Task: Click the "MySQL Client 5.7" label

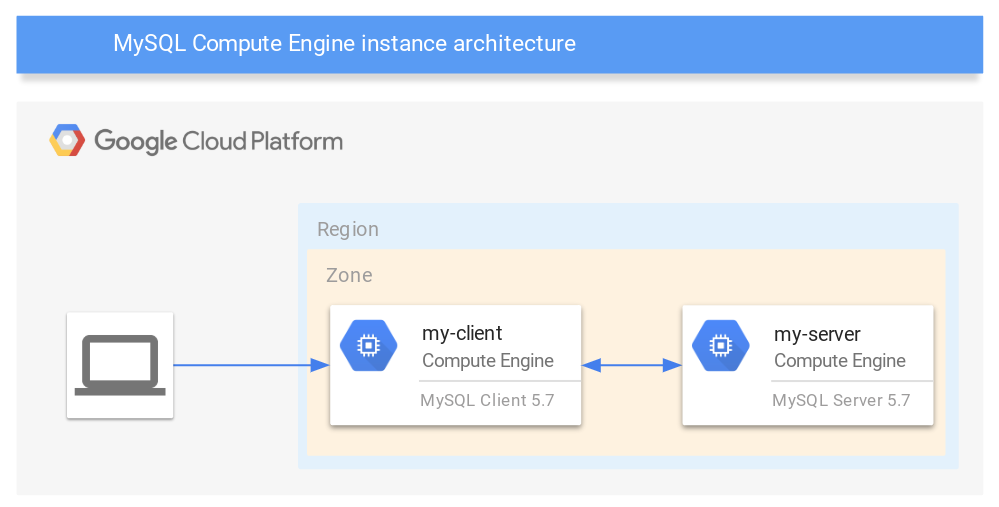Action: [487, 401]
